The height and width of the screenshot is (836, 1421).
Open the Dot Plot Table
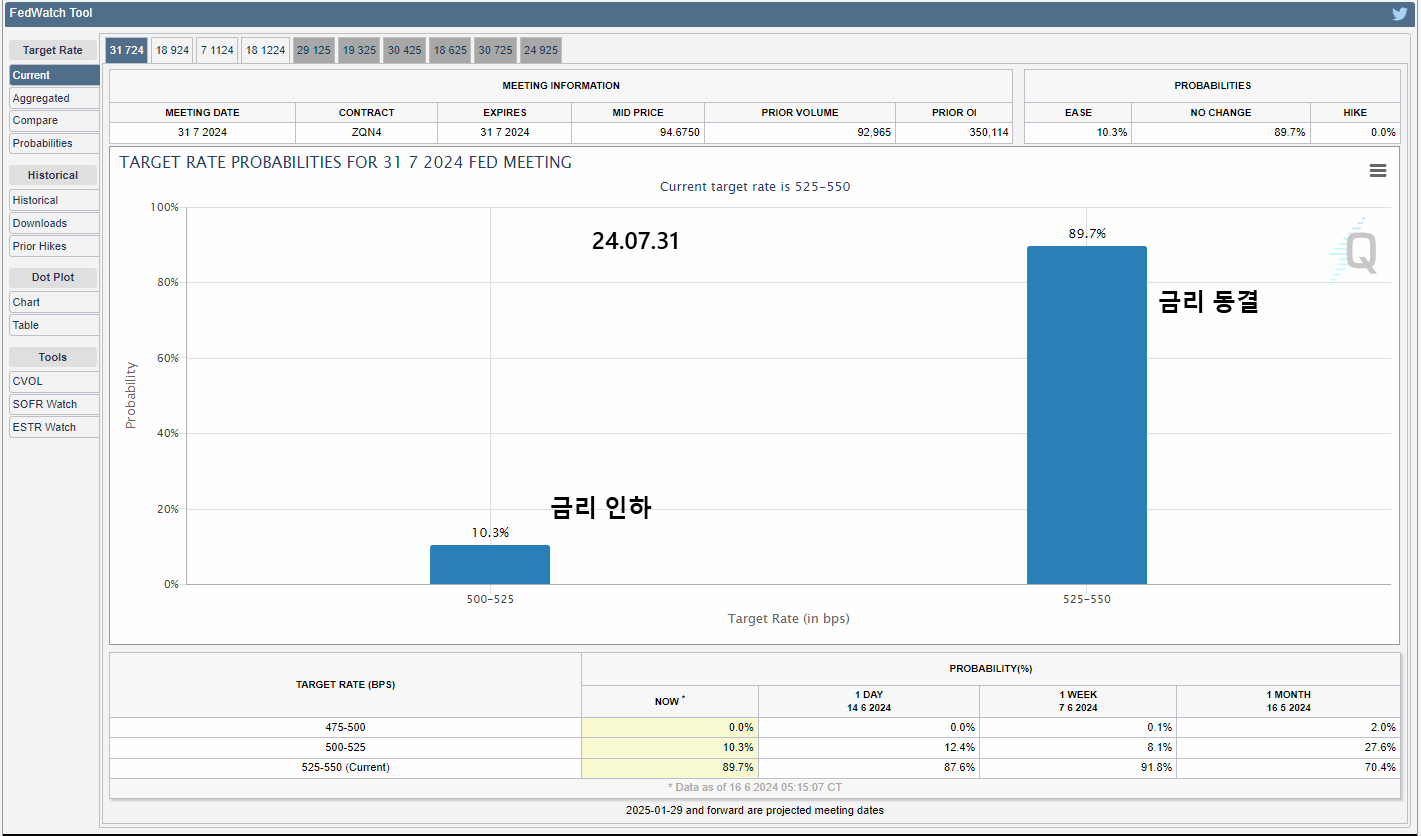tap(54, 325)
